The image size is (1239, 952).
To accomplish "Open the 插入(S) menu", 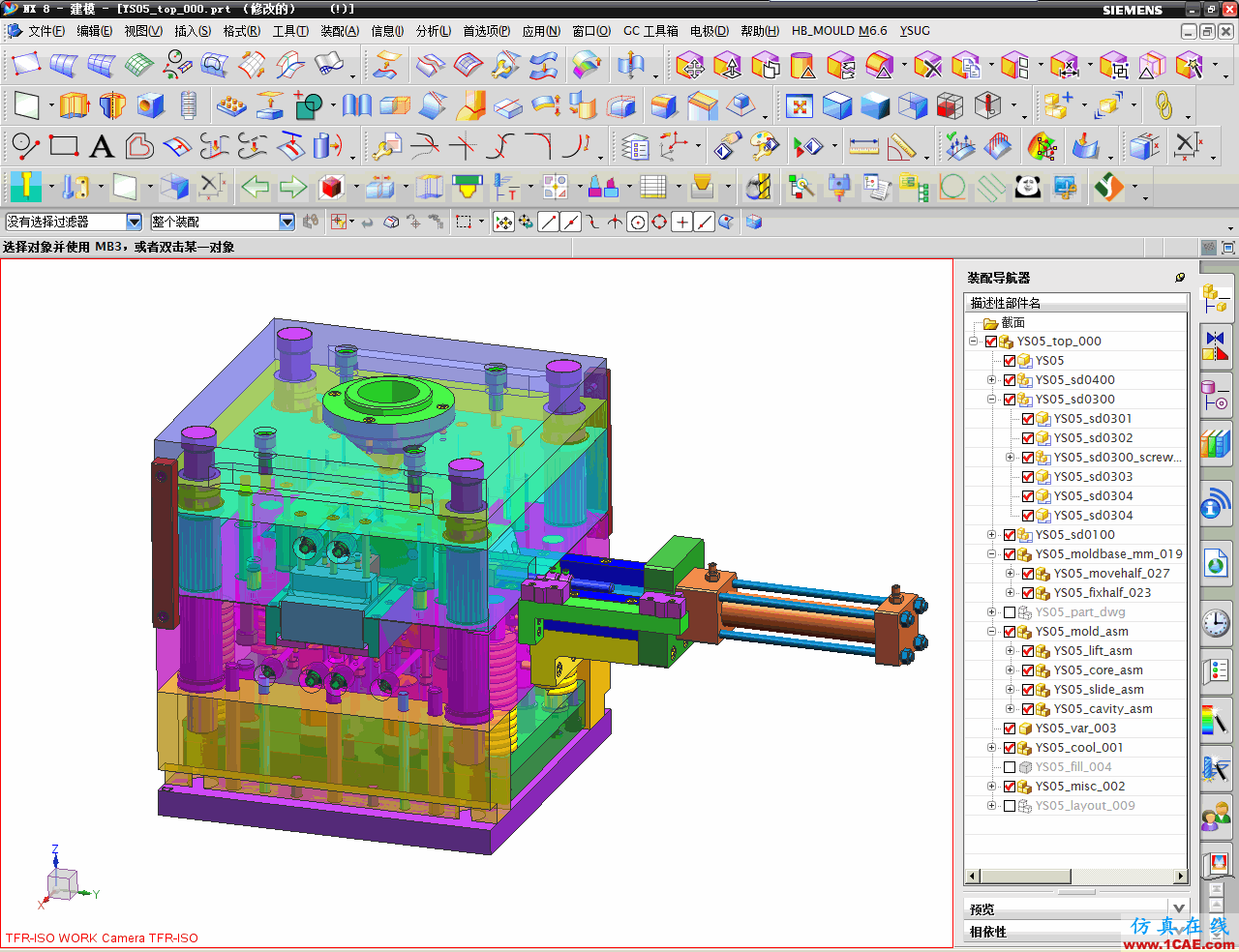I will (193, 31).
